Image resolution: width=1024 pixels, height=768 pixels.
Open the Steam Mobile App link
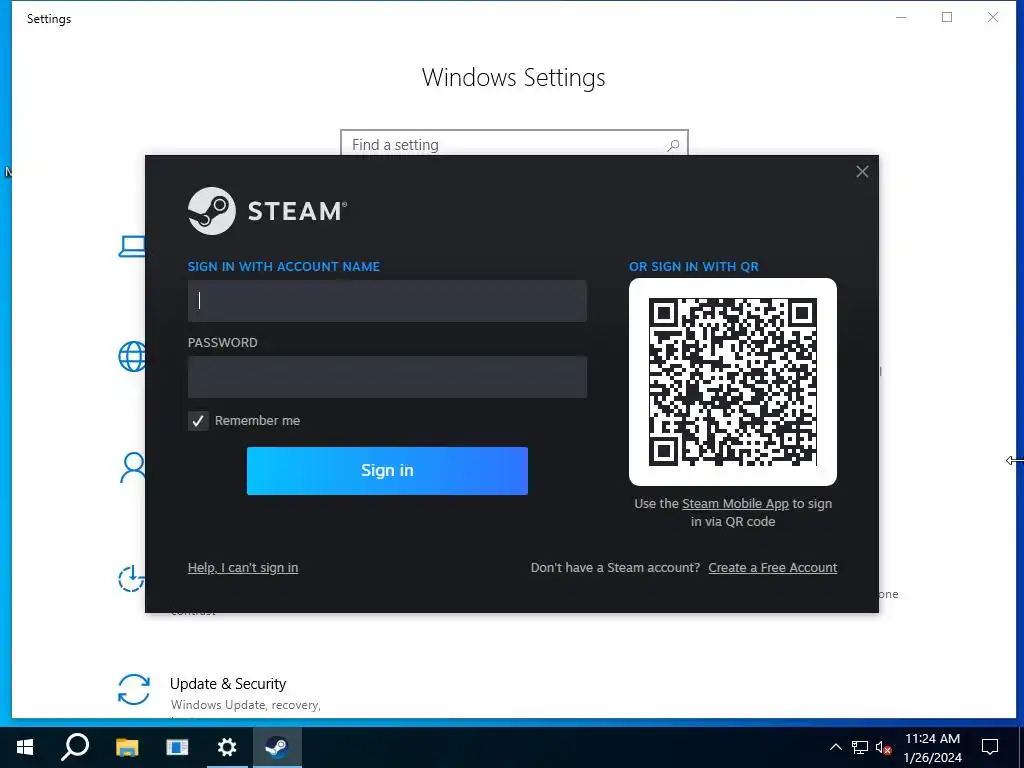click(x=735, y=504)
